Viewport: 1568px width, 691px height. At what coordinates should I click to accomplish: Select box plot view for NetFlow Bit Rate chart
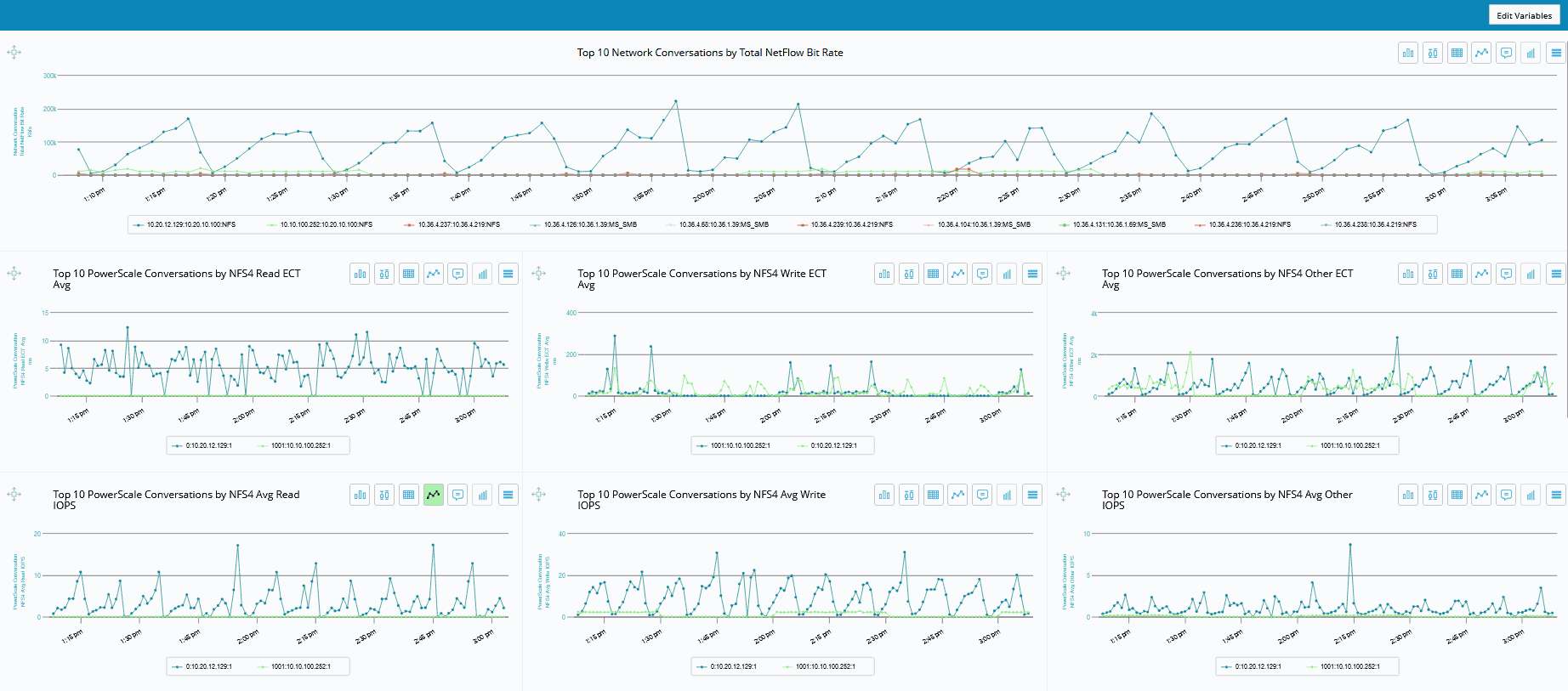pyautogui.click(x=1433, y=53)
